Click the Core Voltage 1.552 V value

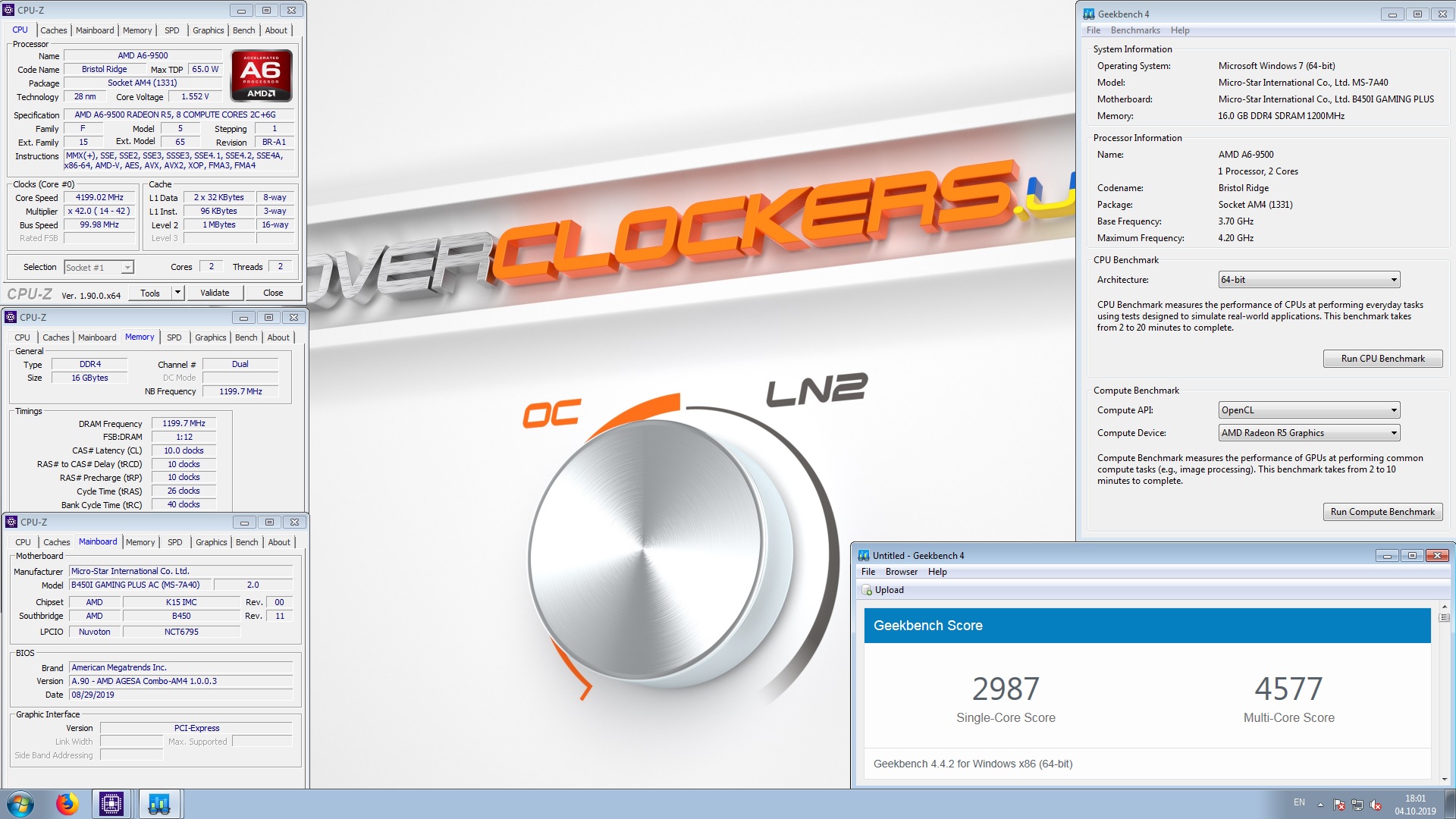point(194,96)
